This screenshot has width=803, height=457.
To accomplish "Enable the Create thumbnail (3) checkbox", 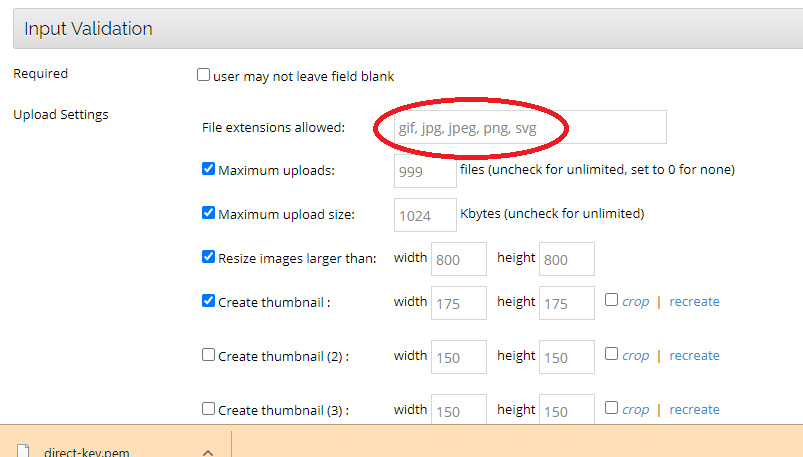I will click(209, 409).
